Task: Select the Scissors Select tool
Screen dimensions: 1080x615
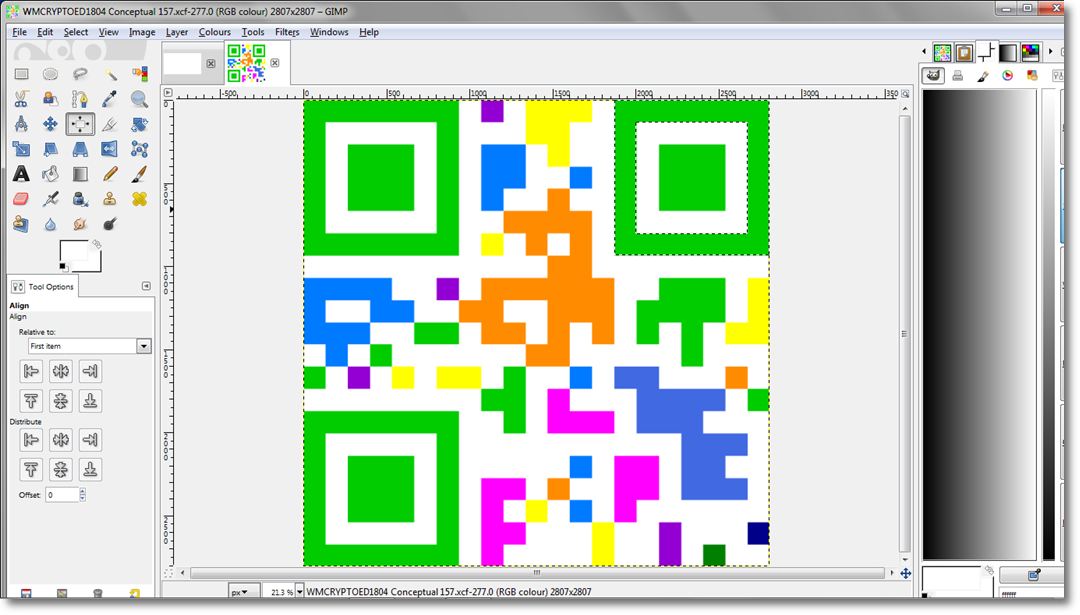Action: coord(21,99)
